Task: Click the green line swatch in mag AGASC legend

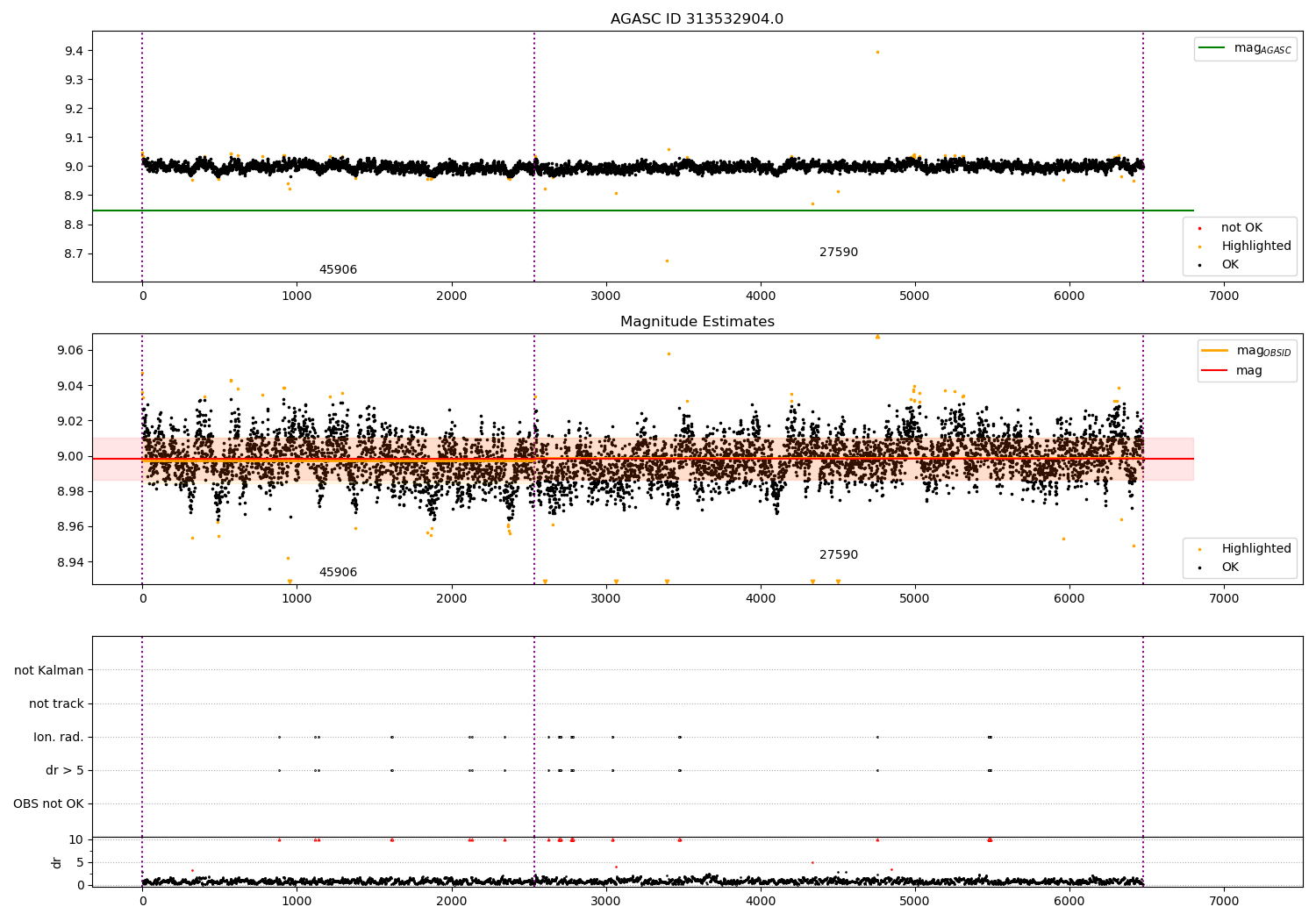Action: pyautogui.click(x=1212, y=48)
